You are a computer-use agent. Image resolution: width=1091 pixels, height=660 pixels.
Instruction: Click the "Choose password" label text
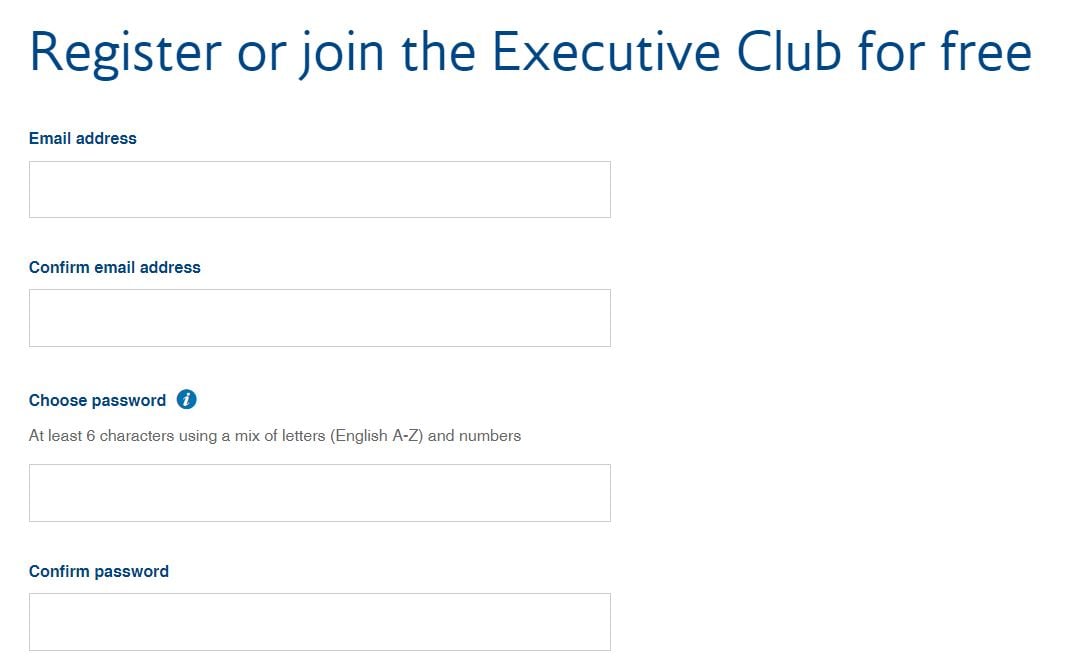coord(97,400)
